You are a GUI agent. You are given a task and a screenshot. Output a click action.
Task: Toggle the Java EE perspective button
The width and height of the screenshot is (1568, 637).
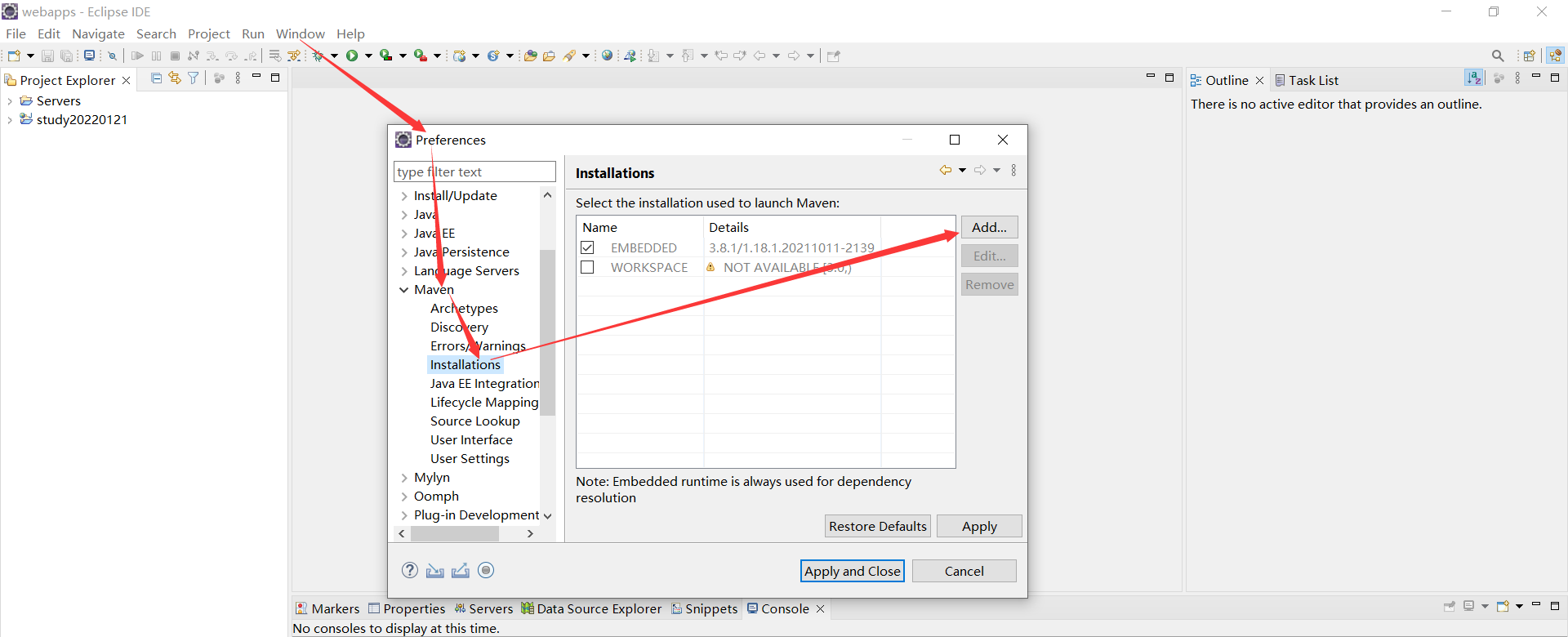pos(1556,56)
